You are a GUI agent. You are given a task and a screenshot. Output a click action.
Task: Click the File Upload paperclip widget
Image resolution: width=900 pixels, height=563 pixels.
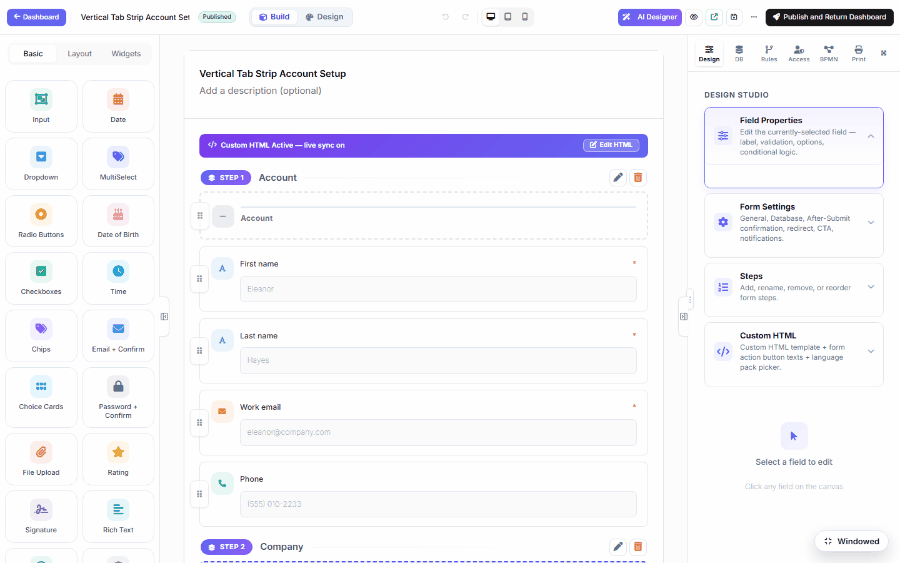[x=41, y=459]
